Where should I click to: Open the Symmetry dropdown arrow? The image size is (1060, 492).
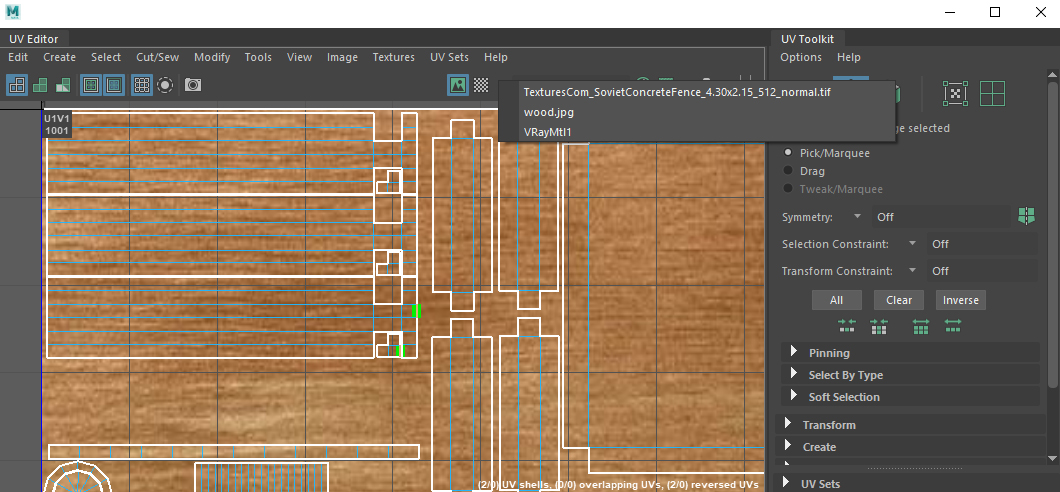[x=858, y=216]
